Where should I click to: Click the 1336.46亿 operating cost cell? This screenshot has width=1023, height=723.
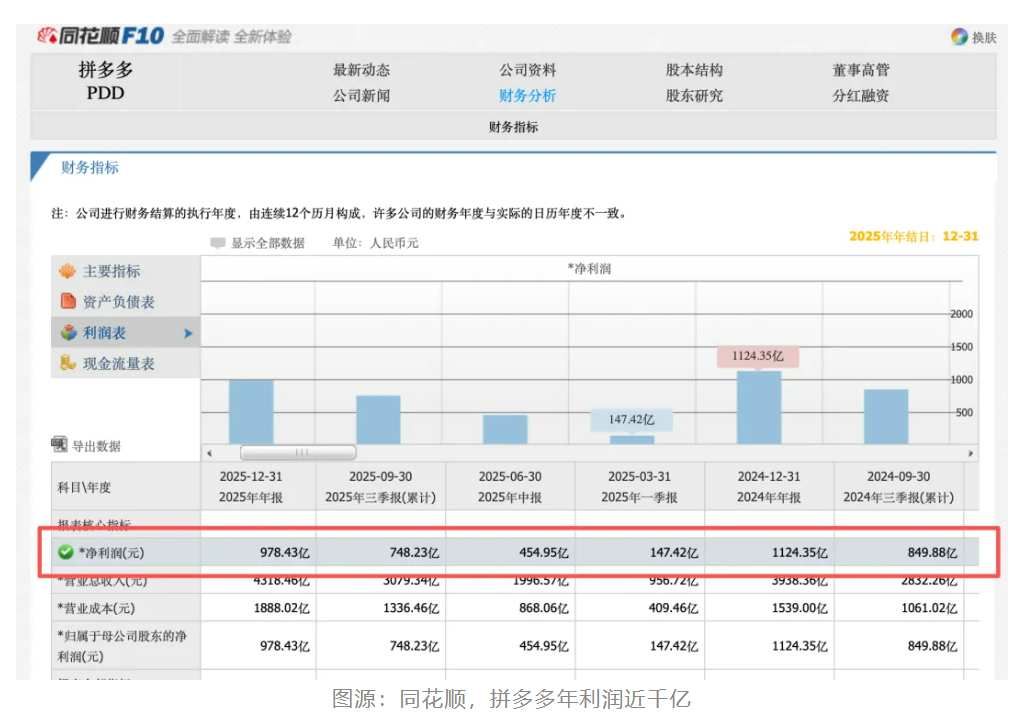coord(411,608)
